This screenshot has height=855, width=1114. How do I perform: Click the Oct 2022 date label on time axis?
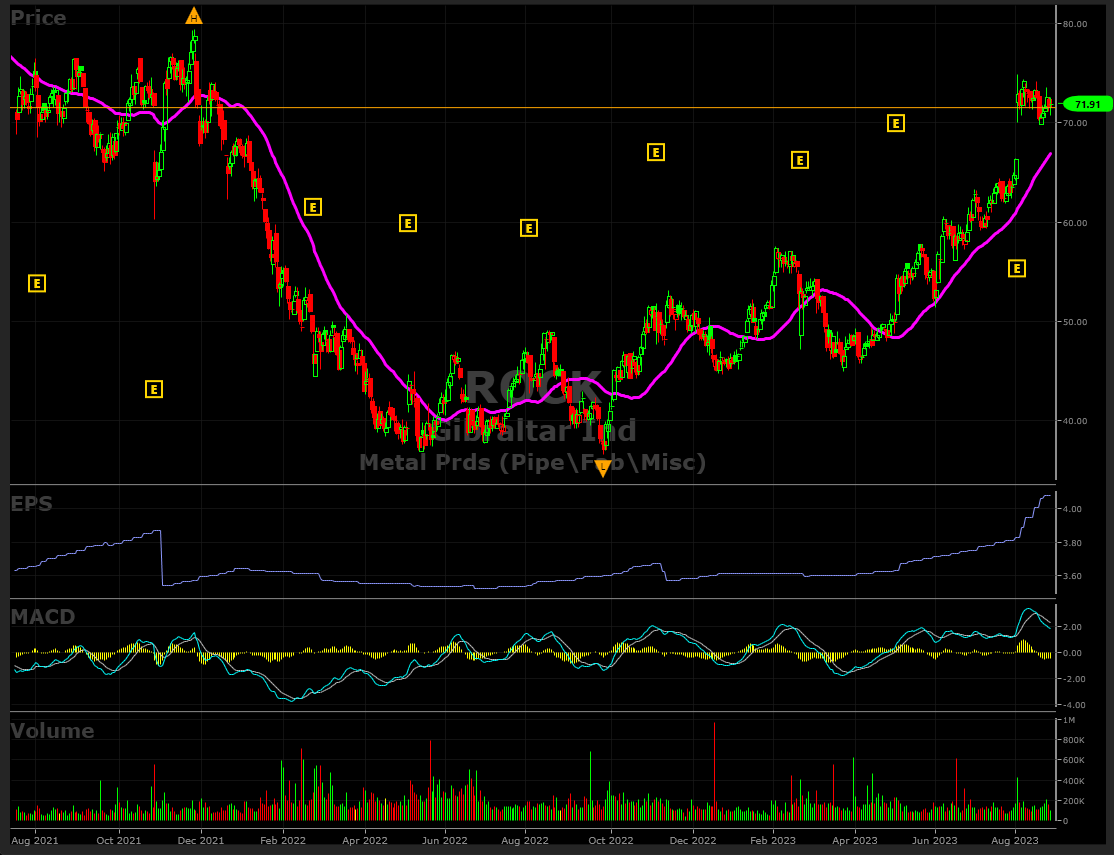pos(609,841)
